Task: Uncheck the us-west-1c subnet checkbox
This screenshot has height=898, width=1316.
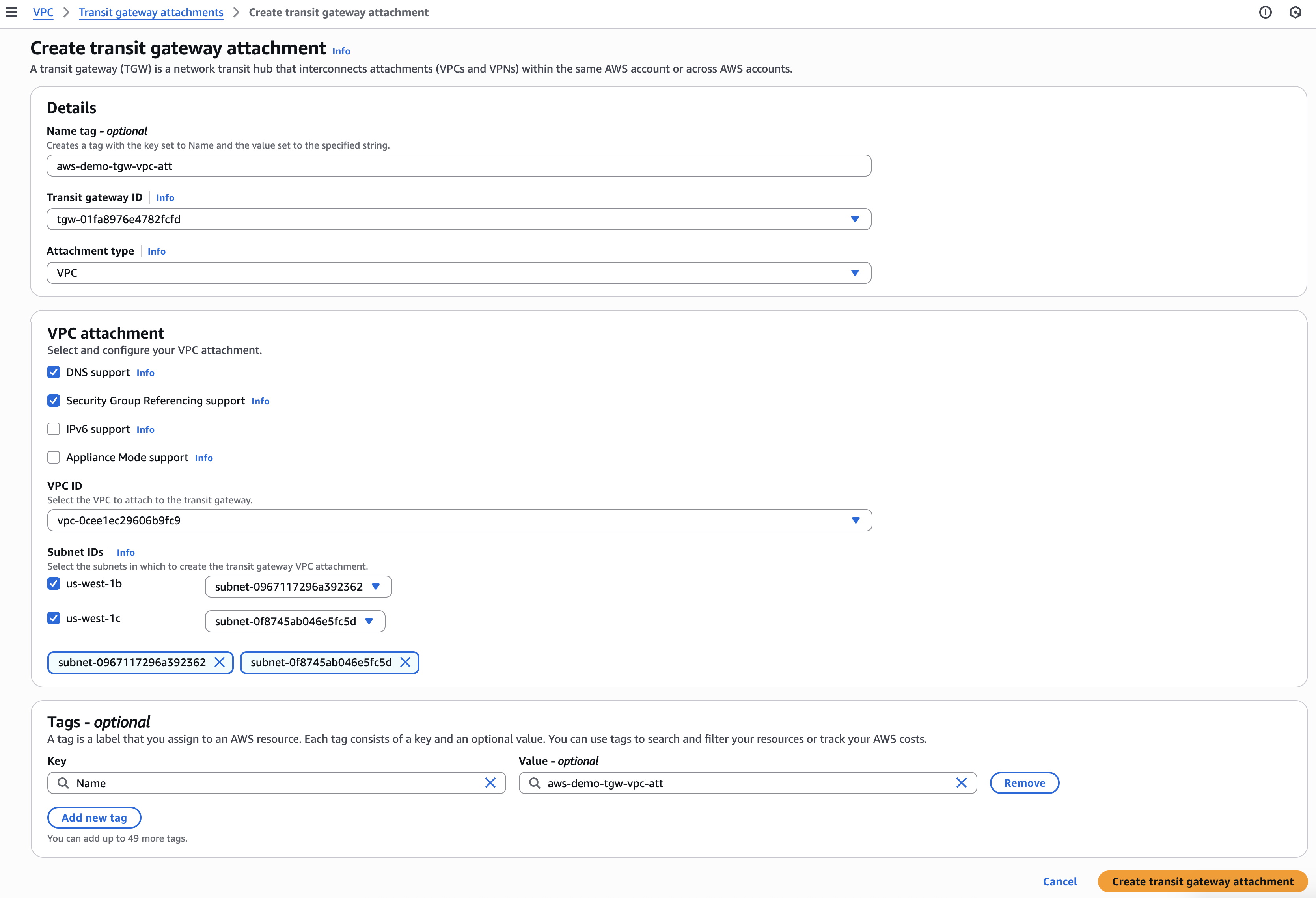Action: 54,618
